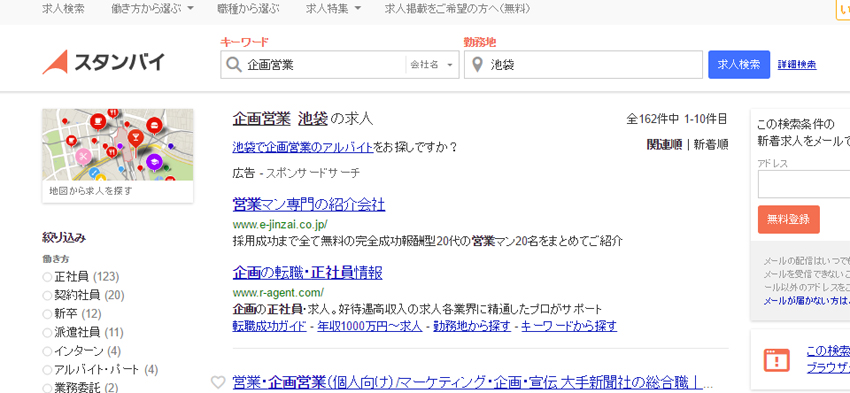850x393 pixels.
Task: Click the www.r-agent.com/ URL text
Action: pos(278,293)
